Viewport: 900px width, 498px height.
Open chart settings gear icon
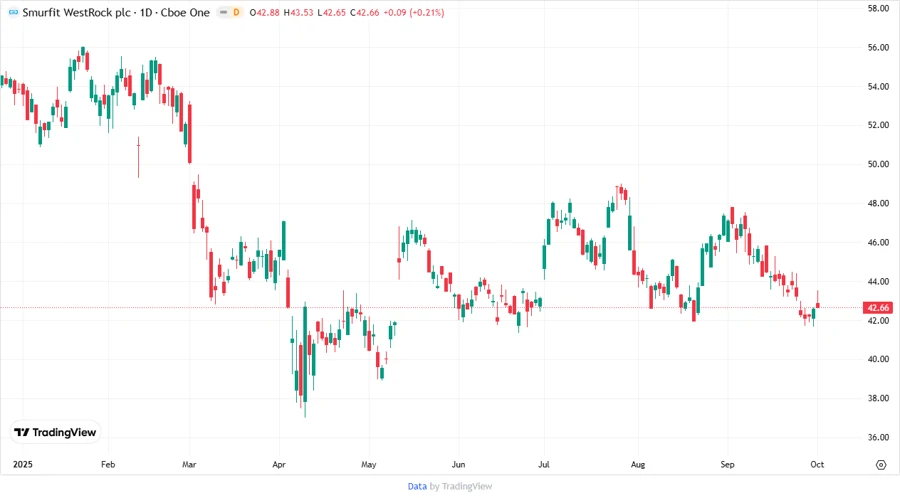(x=880, y=465)
